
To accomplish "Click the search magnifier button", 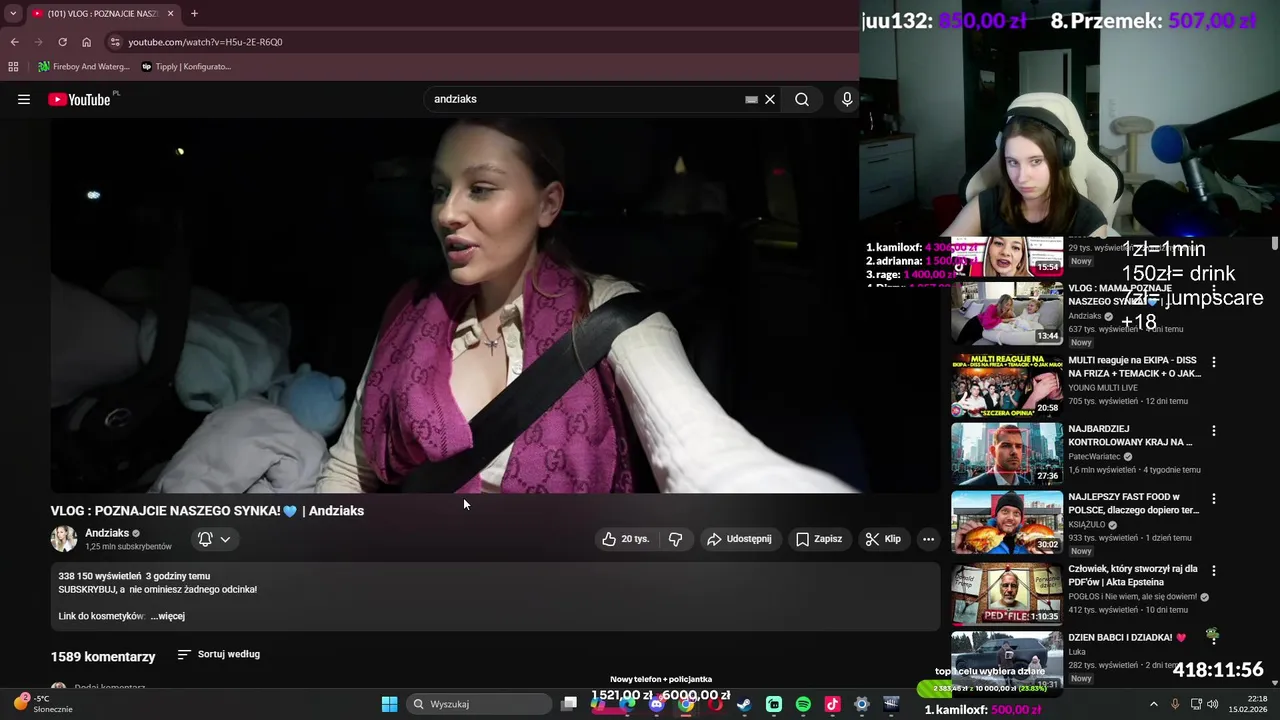I will (802, 99).
